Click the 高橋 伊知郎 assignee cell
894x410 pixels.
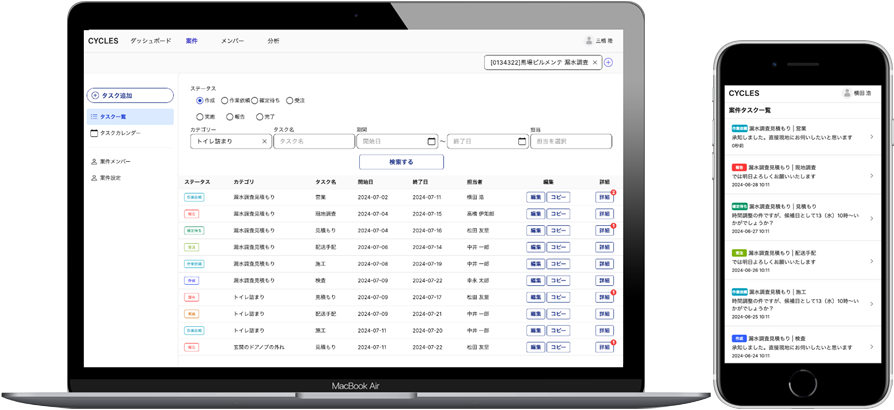tap(482, 214)
